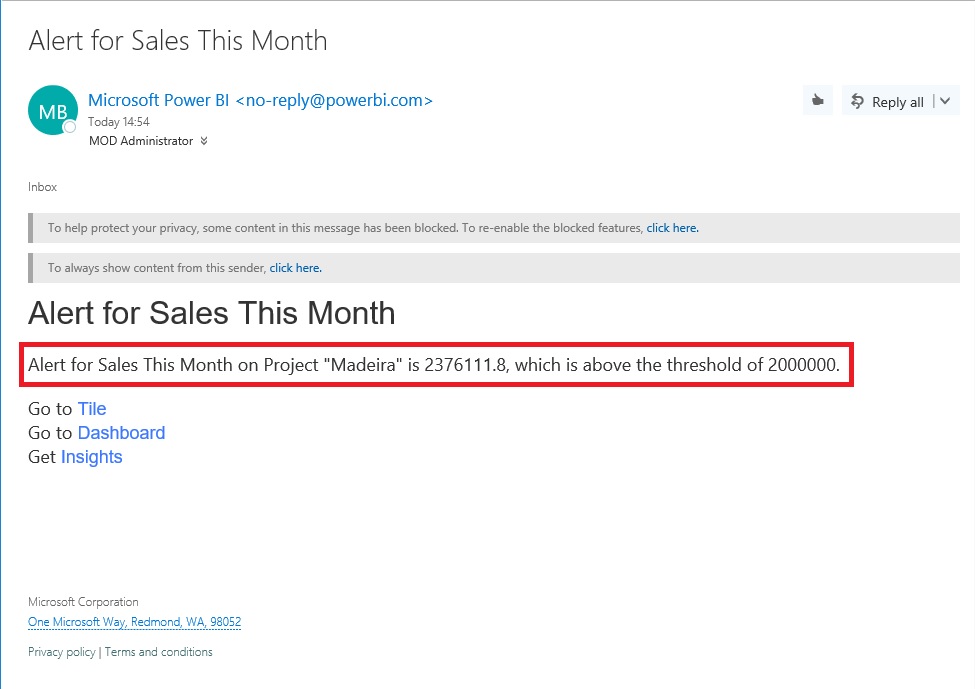Select the highlighted sales threshold alert text
This screenshot has height=689, width=975.
tap(436, 365)
